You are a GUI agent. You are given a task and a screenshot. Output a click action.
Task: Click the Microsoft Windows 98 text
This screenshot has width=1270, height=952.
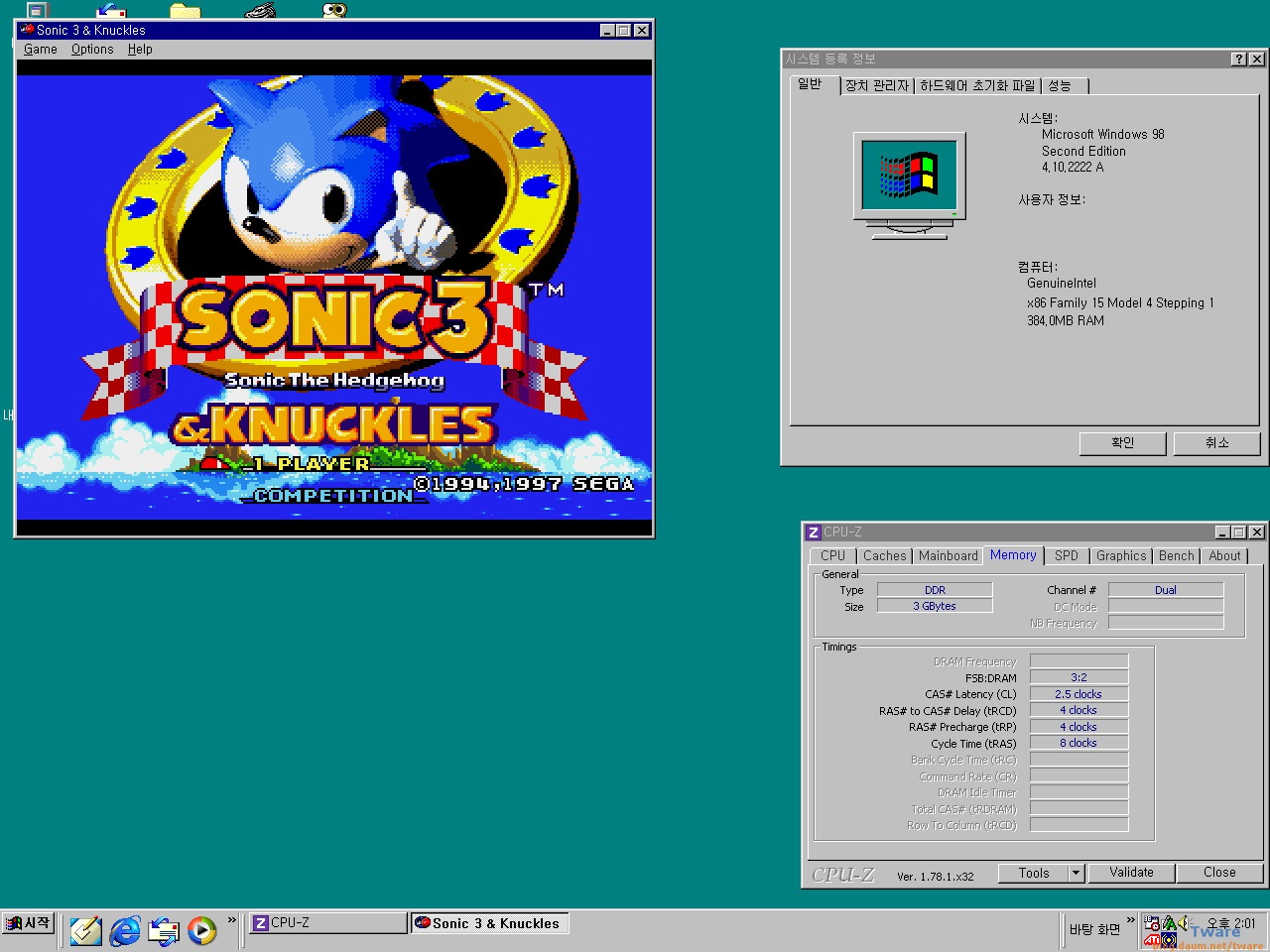tap(1102, 135)
